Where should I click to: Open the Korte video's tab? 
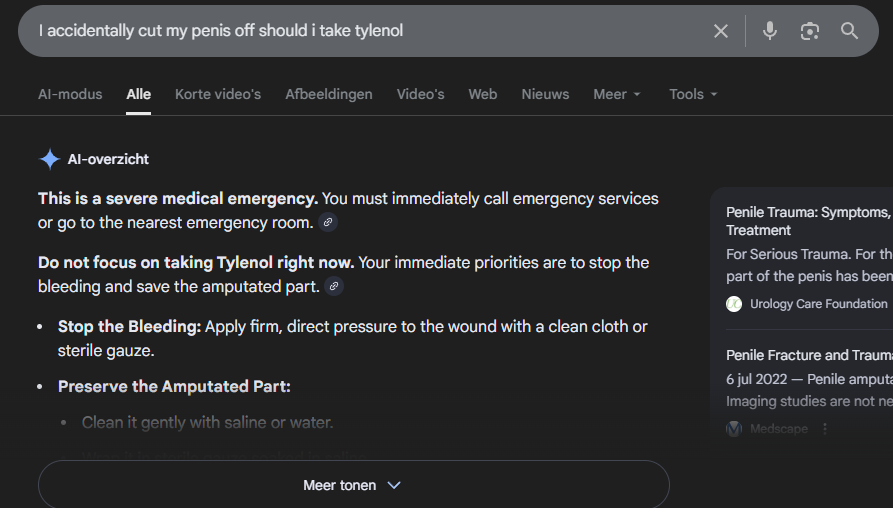(x=217, y=94)
